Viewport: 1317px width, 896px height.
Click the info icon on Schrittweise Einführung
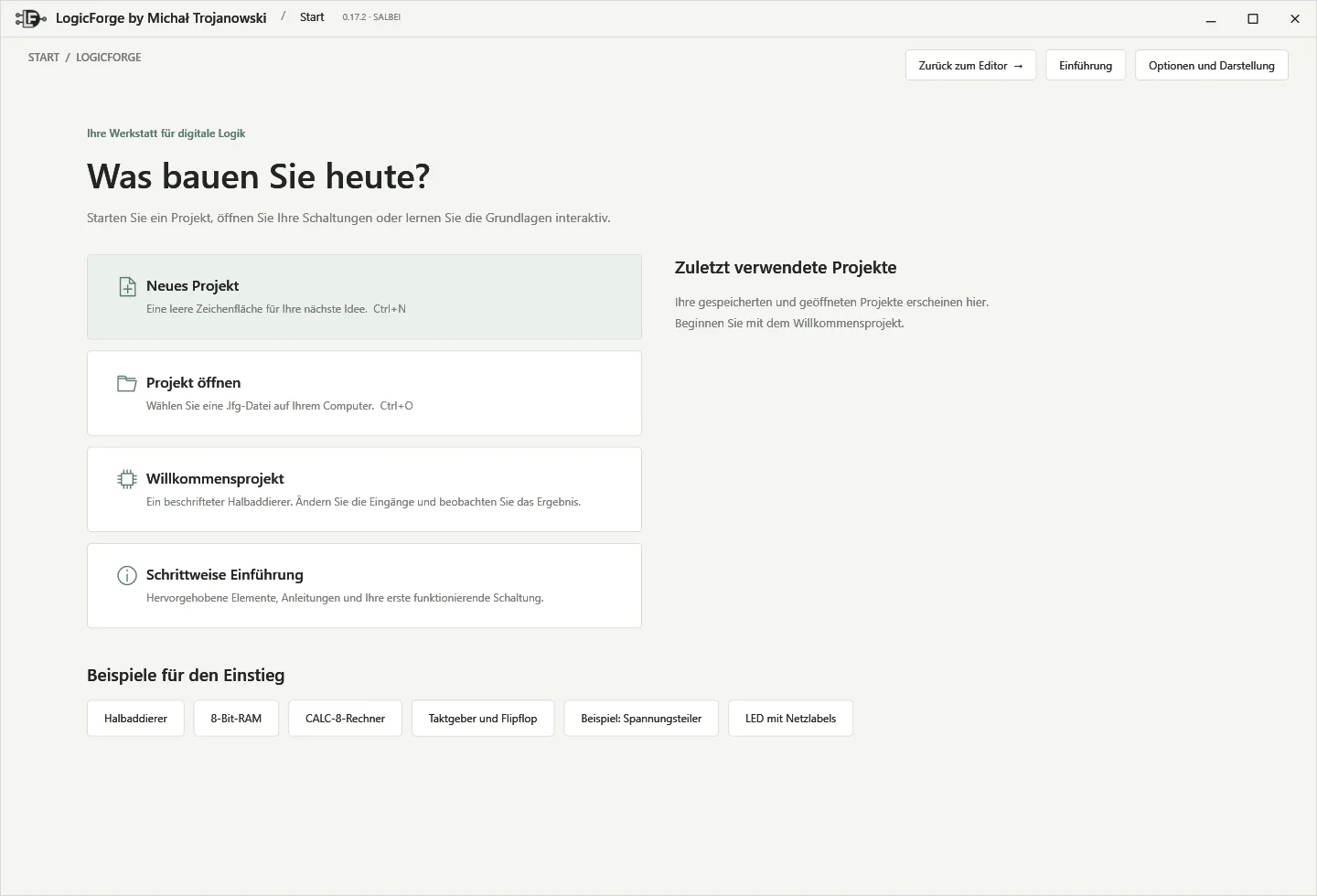[x=127, y=575]
